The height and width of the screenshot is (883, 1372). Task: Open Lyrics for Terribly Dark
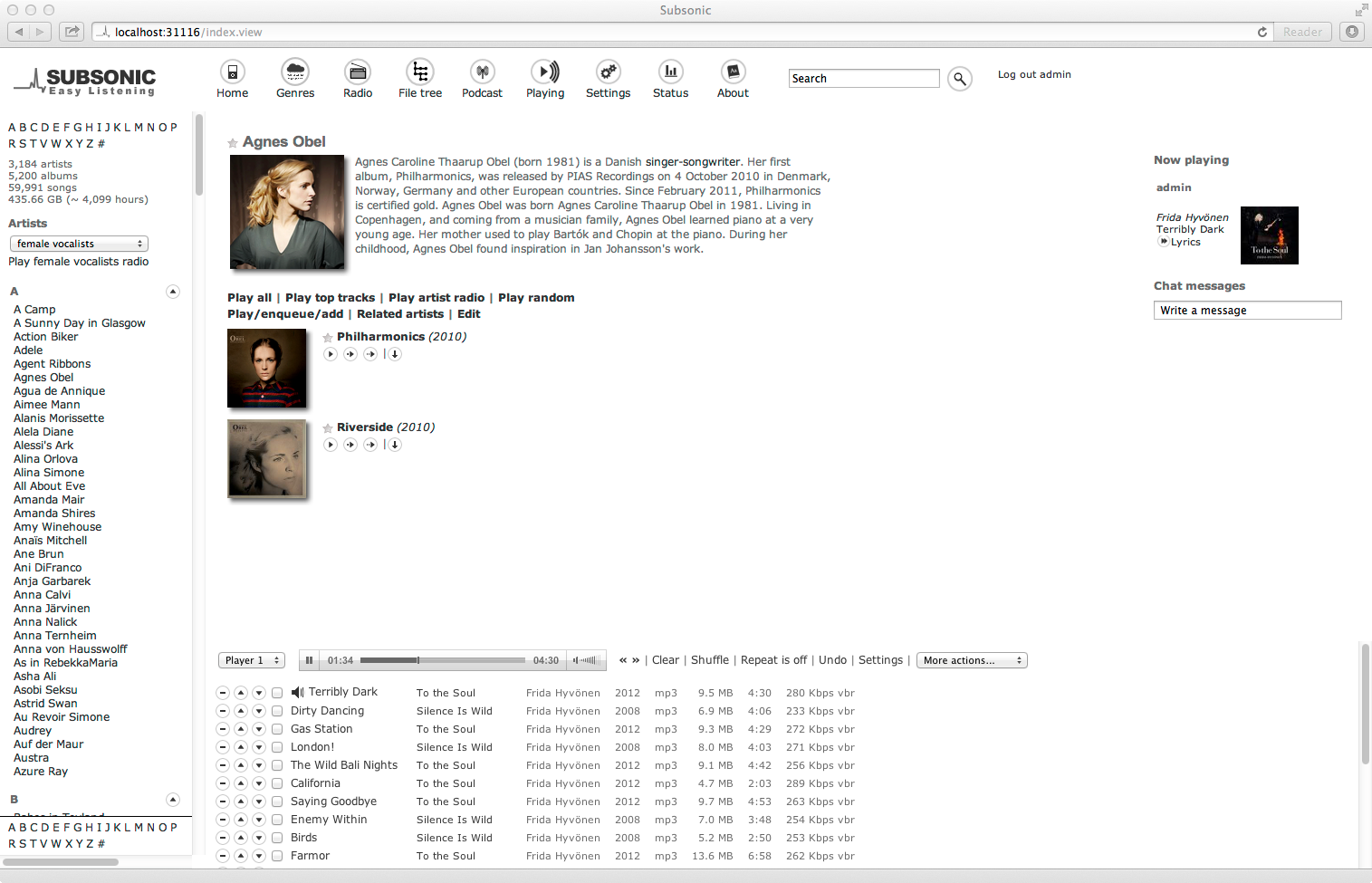click(x=1185, y=242)
